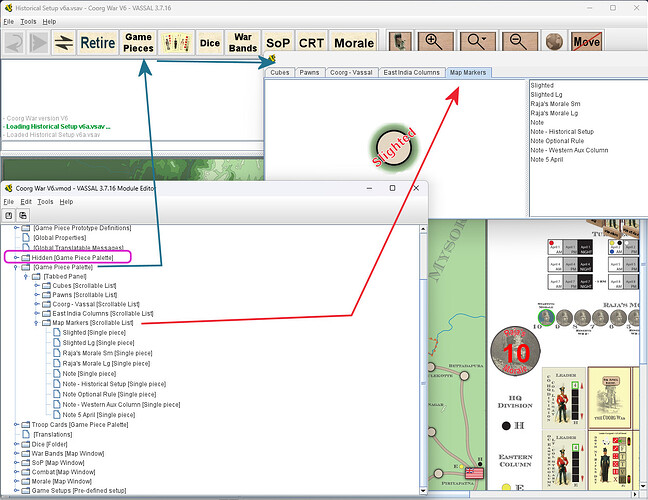
Task: Open File menu in Module Editor
Action: pos(8,202)
